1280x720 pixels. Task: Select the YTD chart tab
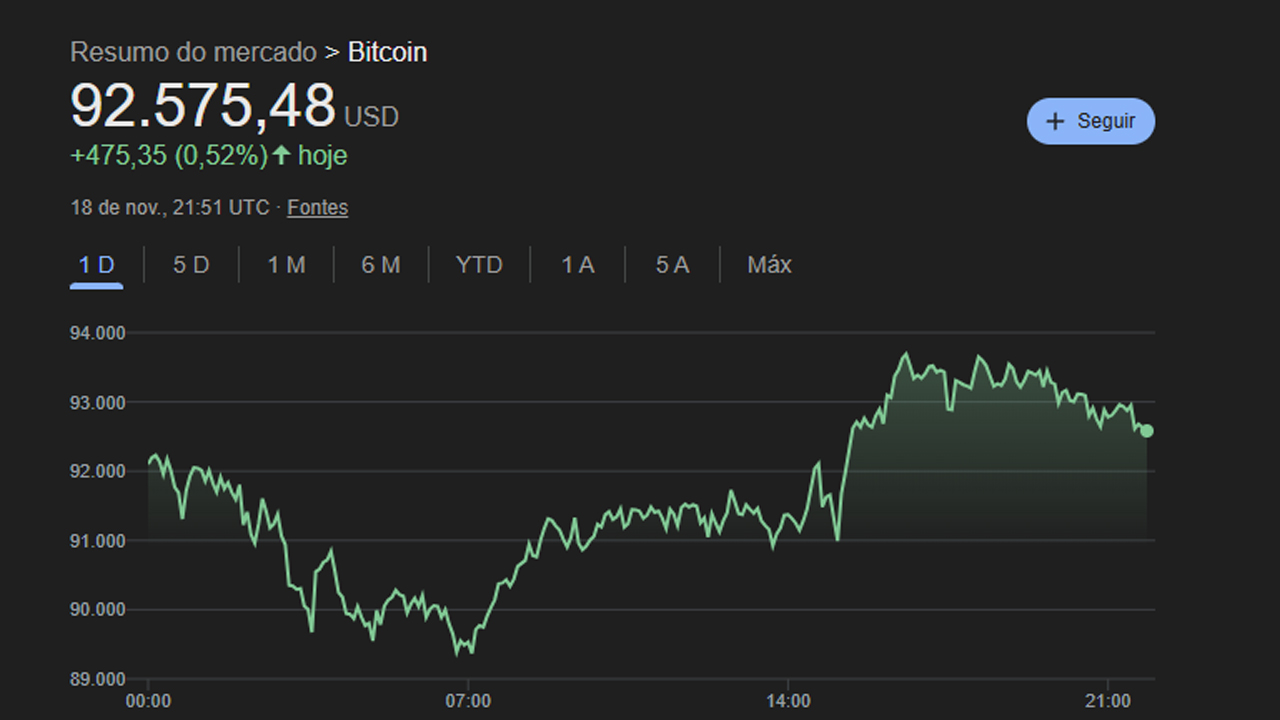point(479,265)
